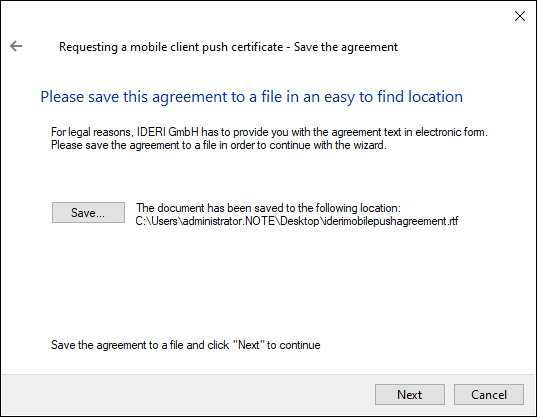Click the wizard title 'Requesting a mobile client push certificate'
Viewport: 537px width, 417px height.
[x=171, y=47]
